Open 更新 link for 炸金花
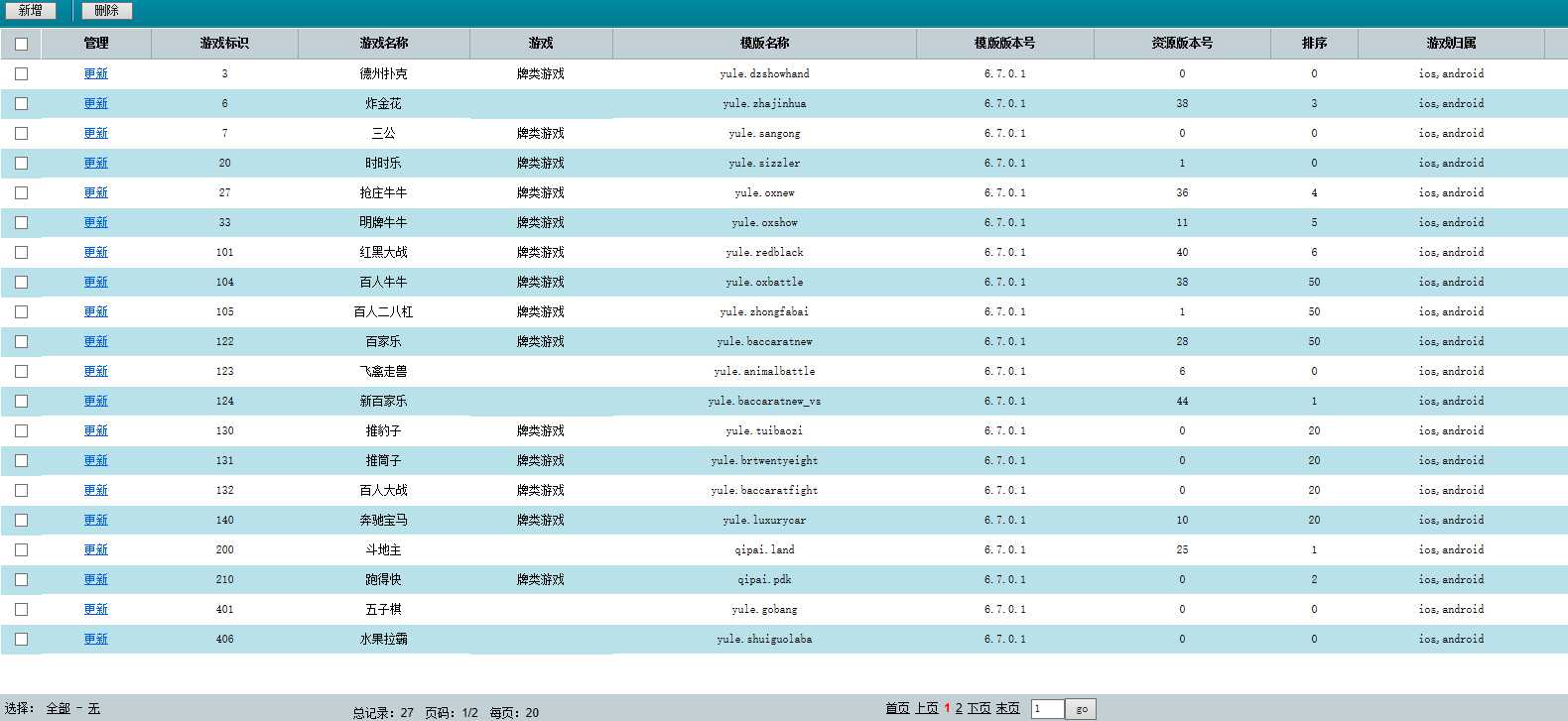Image resolution: width=1568 pixels, height=721 pixels. [96, 103]
